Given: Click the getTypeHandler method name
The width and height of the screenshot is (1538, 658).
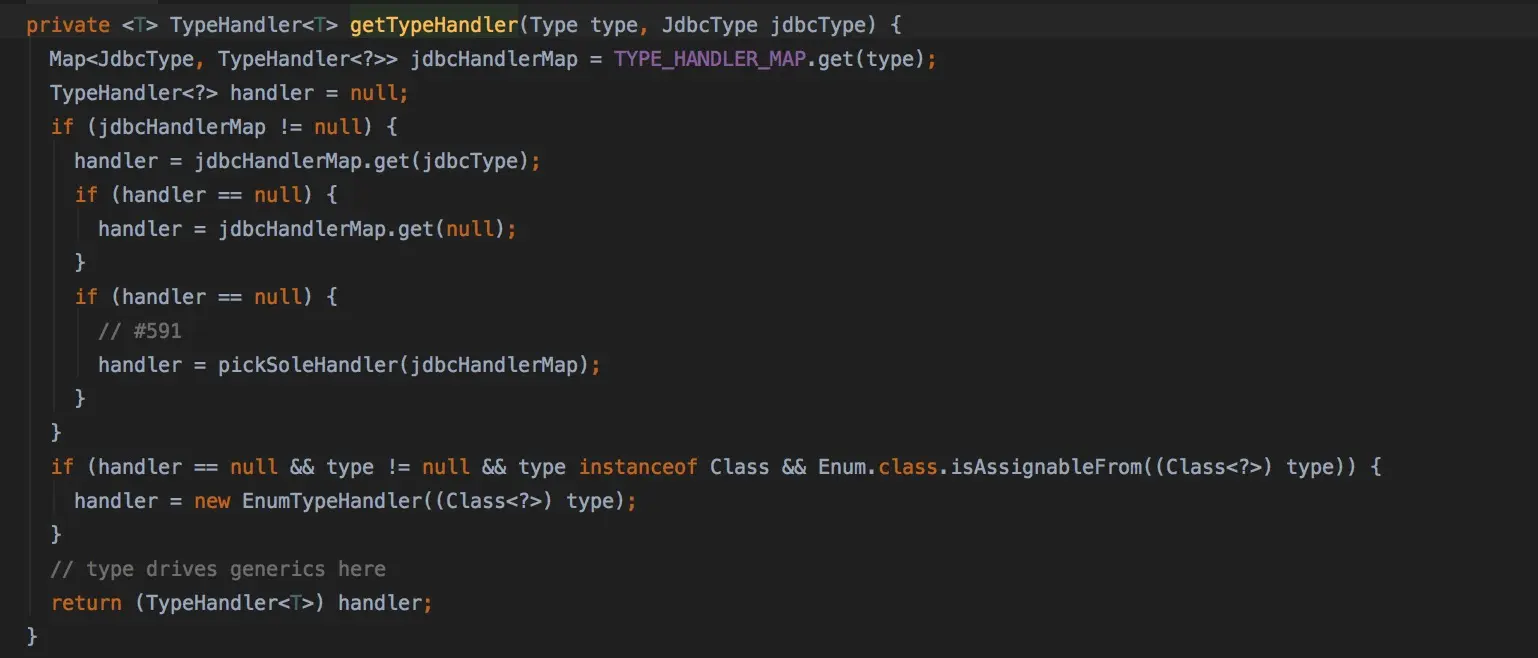Looking at the screenshot, I should (434, 25).
